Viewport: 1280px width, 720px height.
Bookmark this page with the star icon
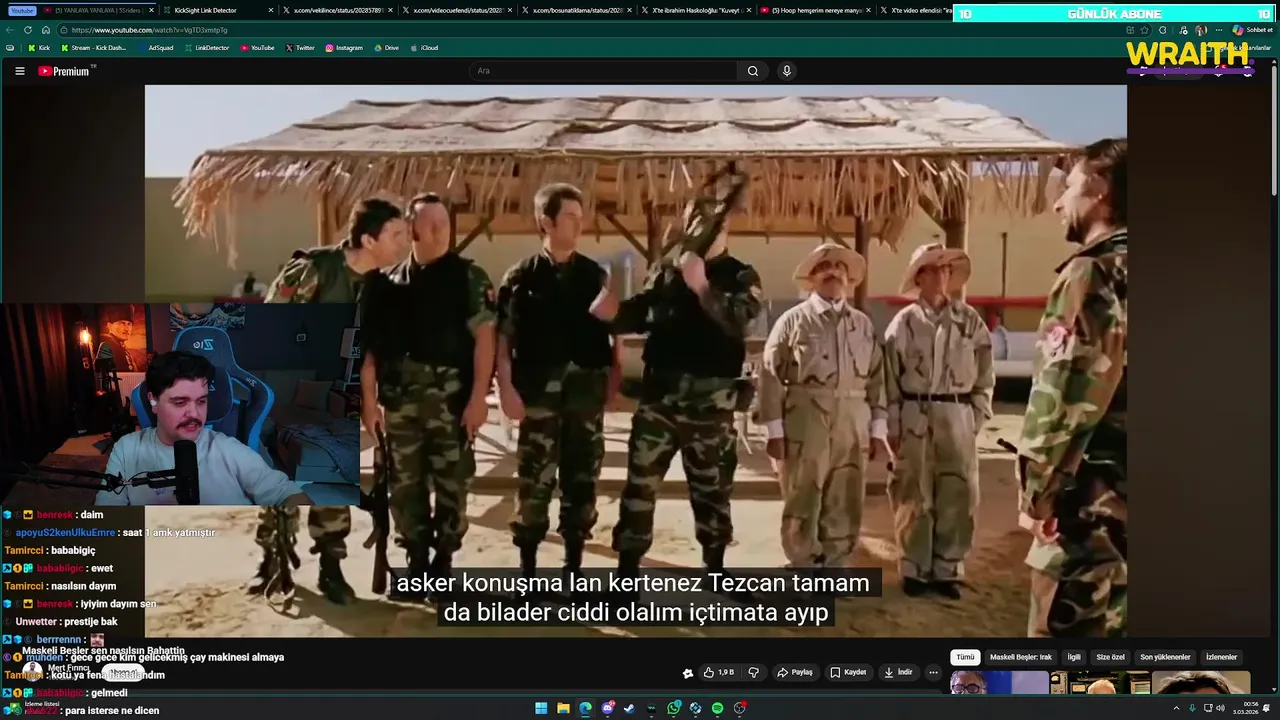pos(1144,30)
